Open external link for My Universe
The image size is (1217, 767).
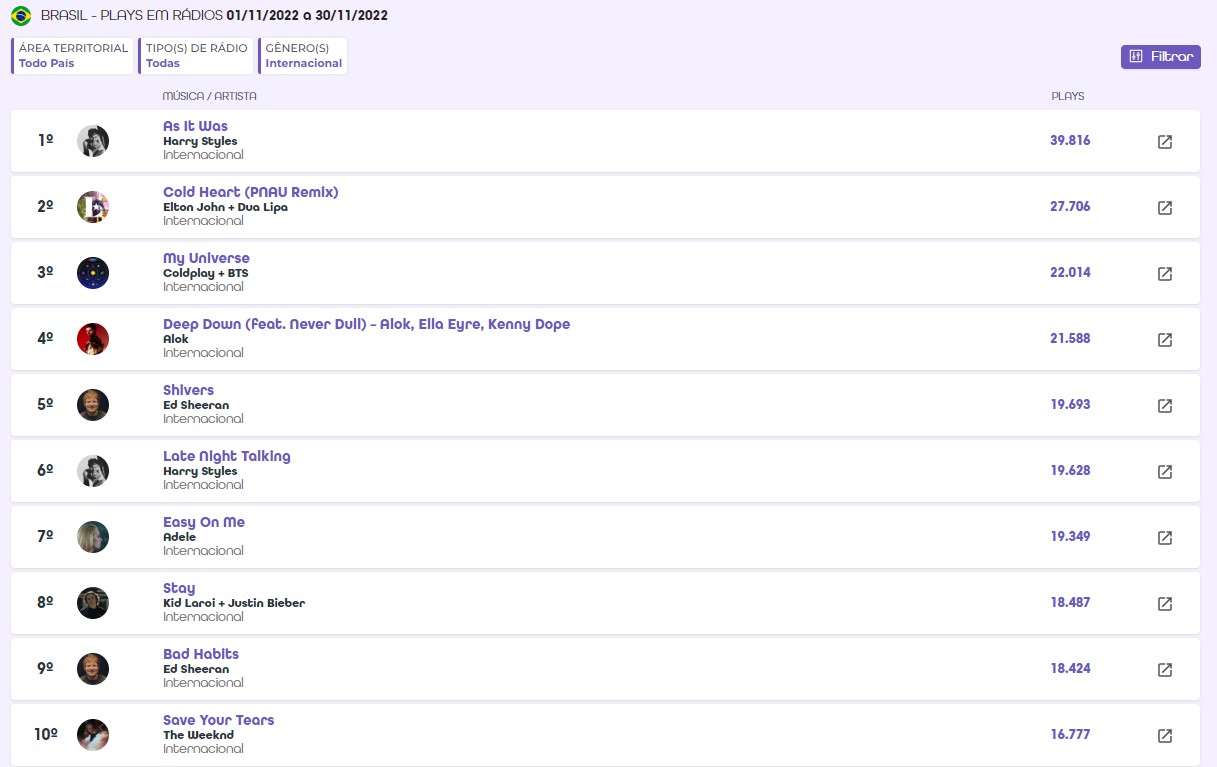[x=1164, y=274]
